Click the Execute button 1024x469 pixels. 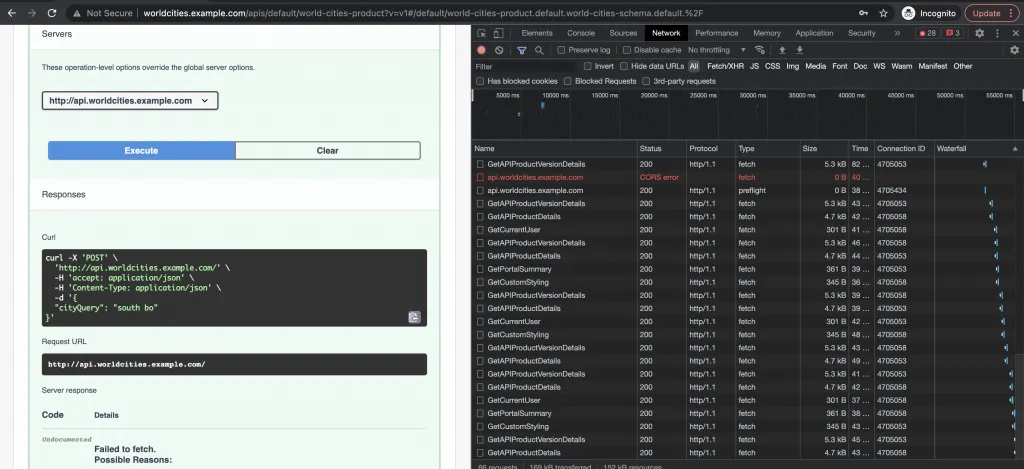tap(141, 151)
